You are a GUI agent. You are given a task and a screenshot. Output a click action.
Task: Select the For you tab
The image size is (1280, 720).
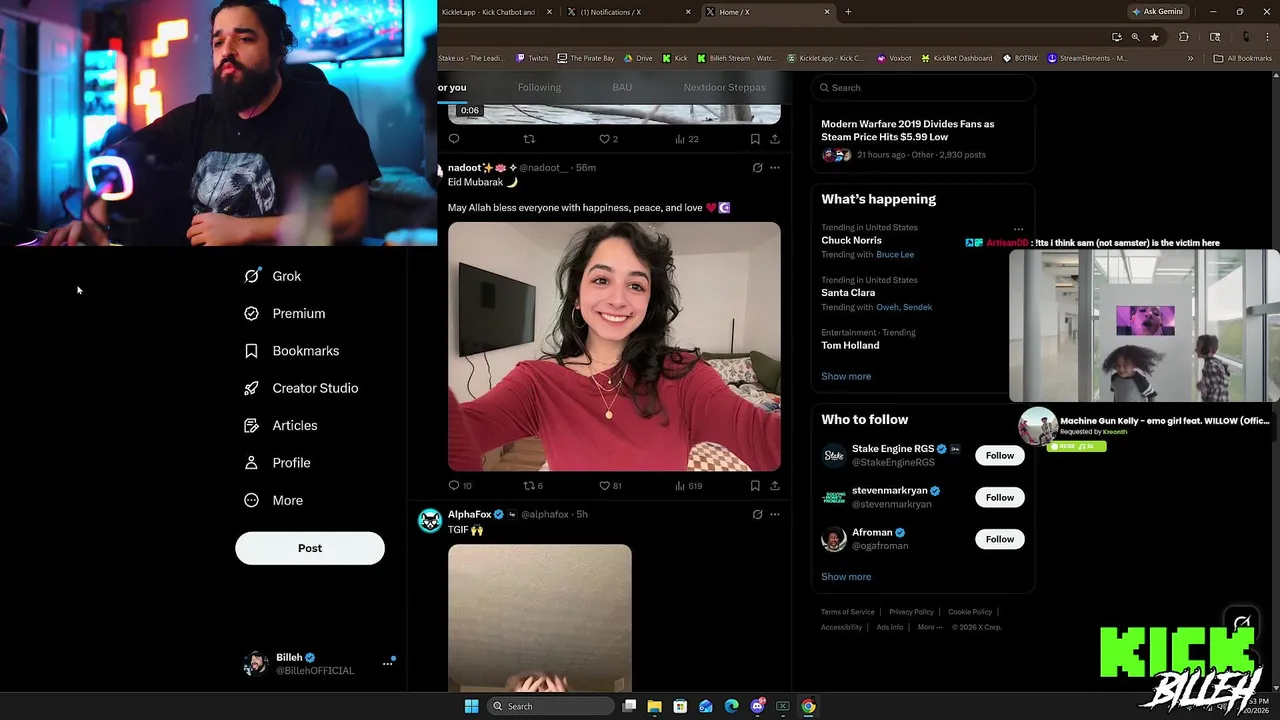coord(452,87)
